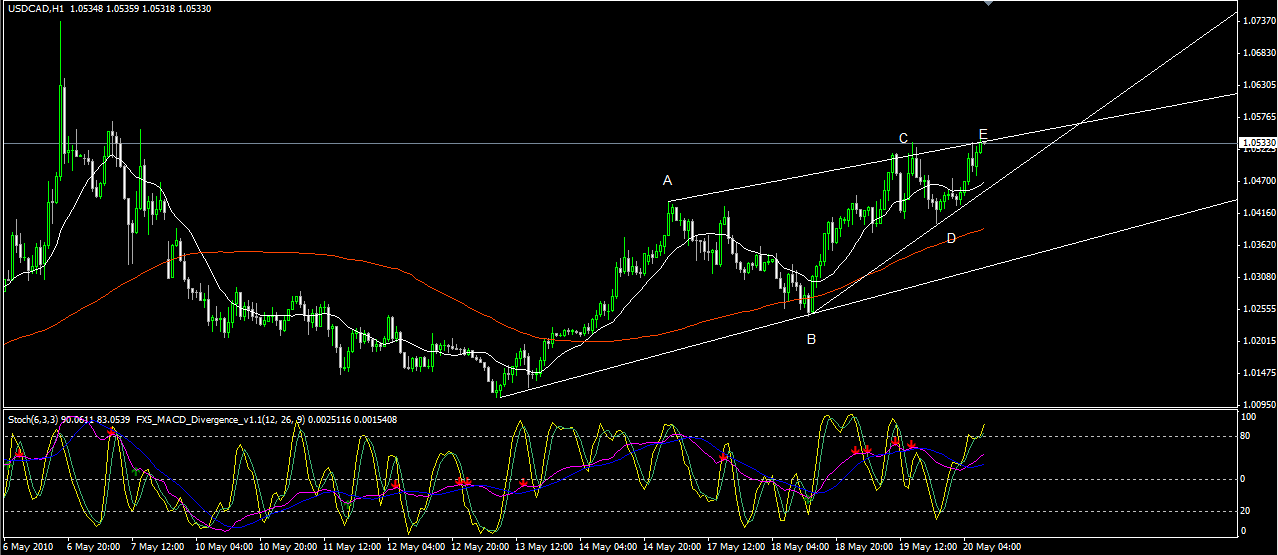Click the 1.04160 price level on axis
Viewport: 1278px width, 555px height.
1258,212
